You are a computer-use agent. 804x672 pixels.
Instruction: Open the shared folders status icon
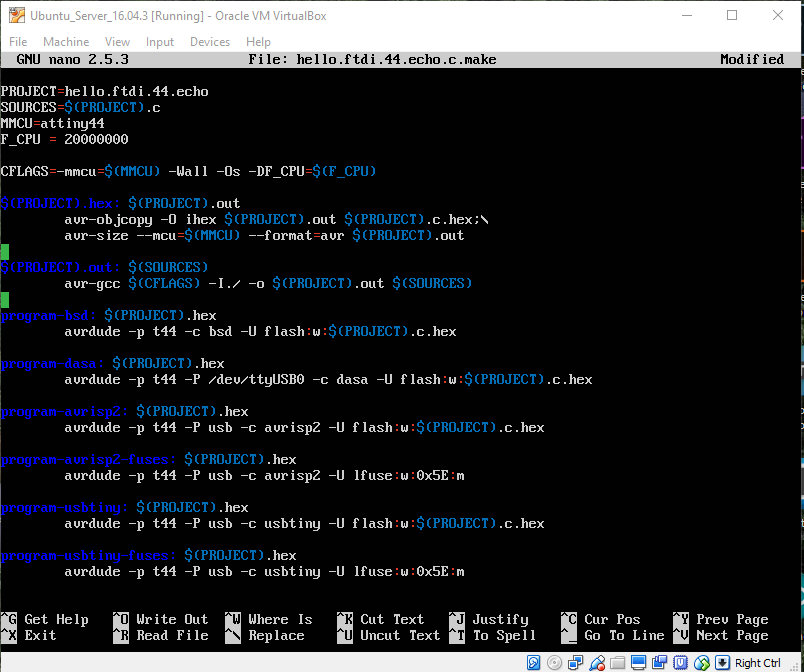[617, 663]
